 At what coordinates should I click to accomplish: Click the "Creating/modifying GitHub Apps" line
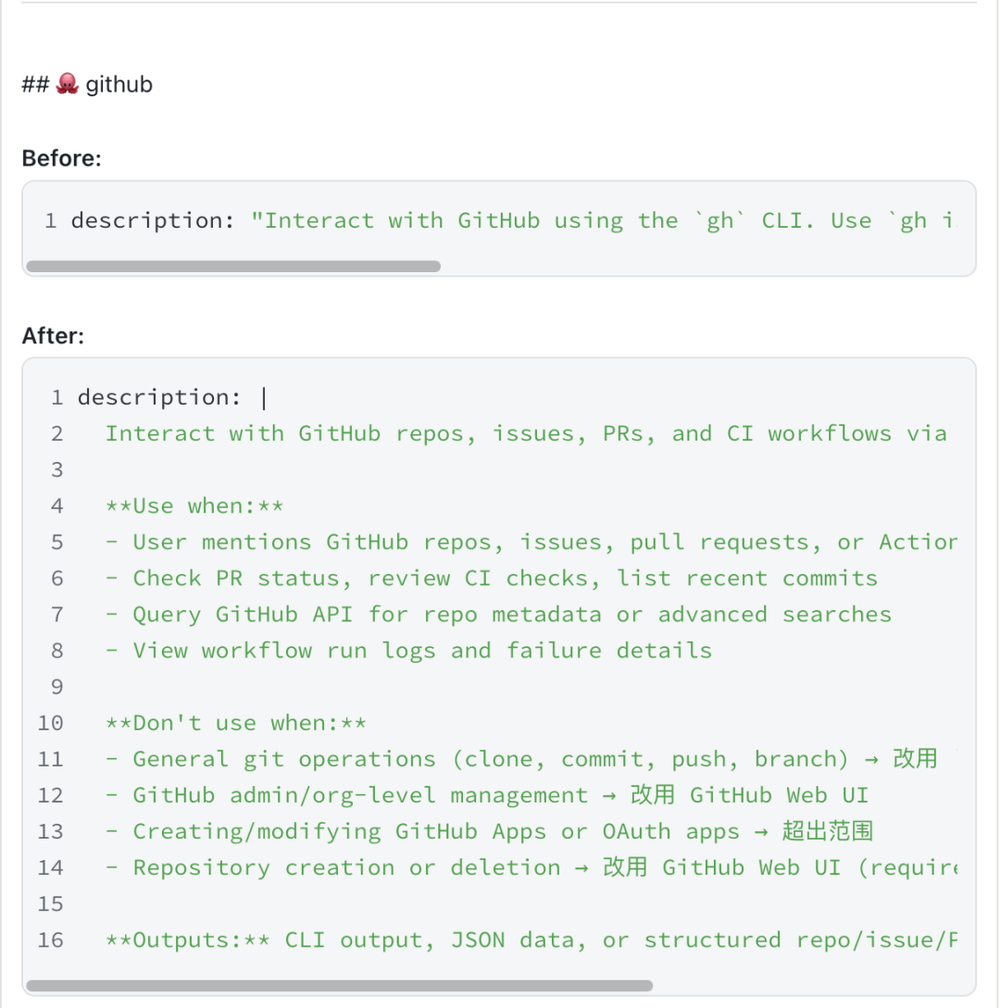point(489,831)
